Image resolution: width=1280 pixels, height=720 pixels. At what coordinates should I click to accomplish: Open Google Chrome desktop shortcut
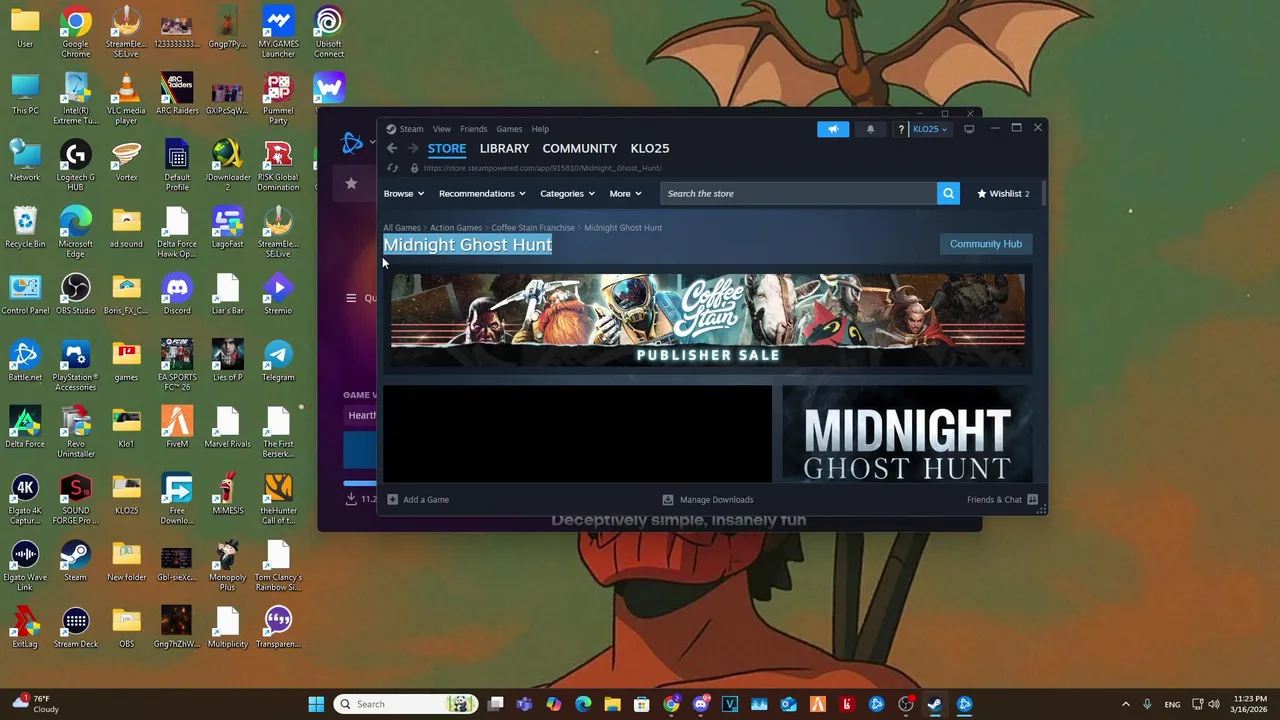click(x=75, y=32)
